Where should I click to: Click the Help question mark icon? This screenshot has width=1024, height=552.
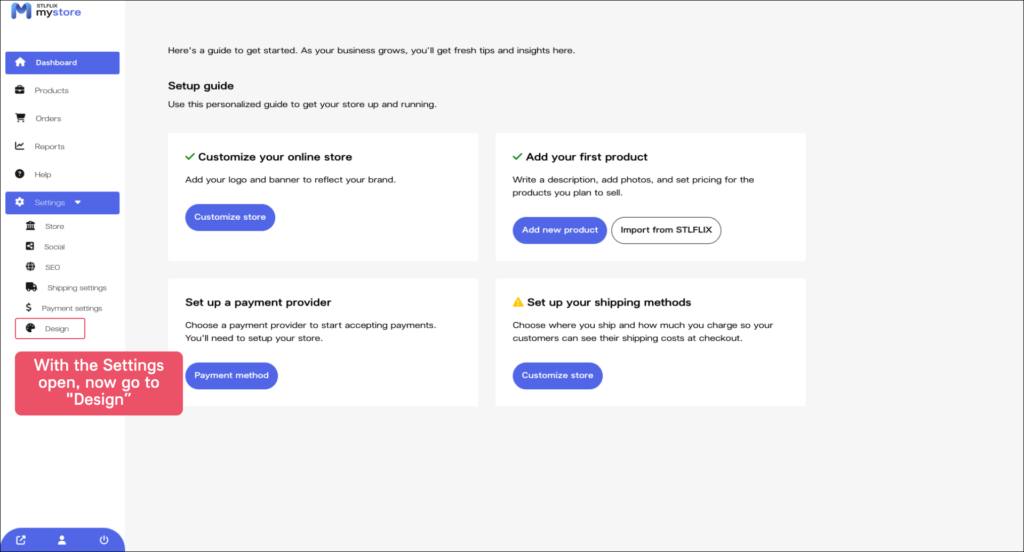coord(20,174)
